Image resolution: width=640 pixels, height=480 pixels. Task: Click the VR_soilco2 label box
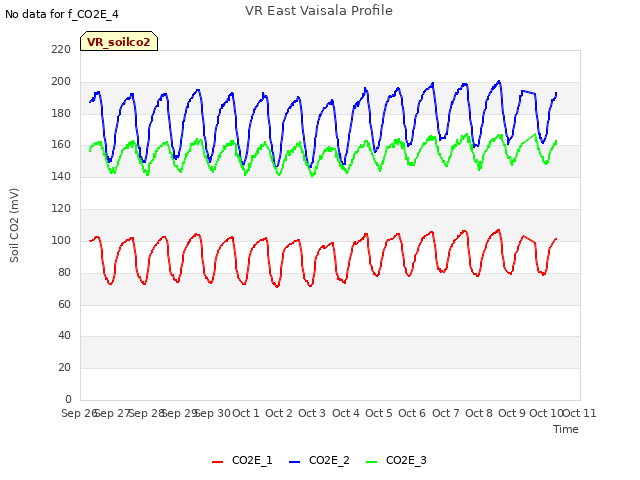119,41
